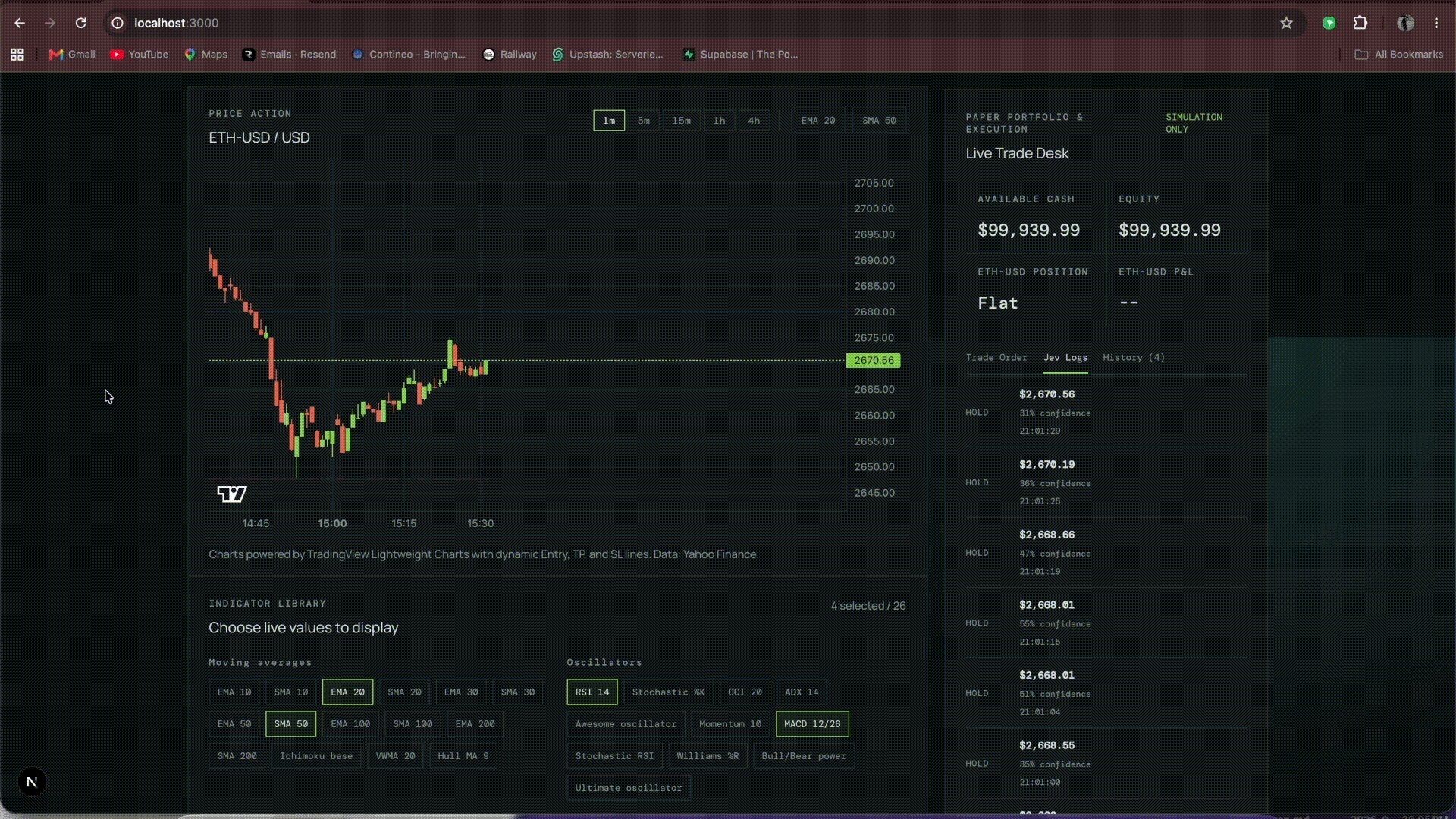Open the Railway bookmark
The image size is (1456, 819).
pyautogui.click(x=510, y=55)
